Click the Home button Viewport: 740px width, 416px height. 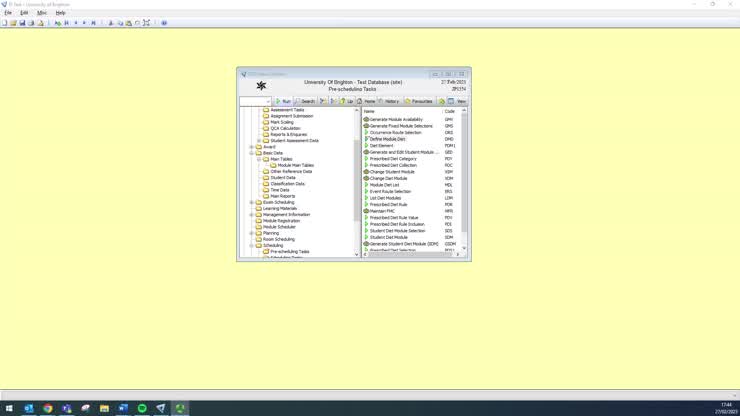[x=366, y=101]
